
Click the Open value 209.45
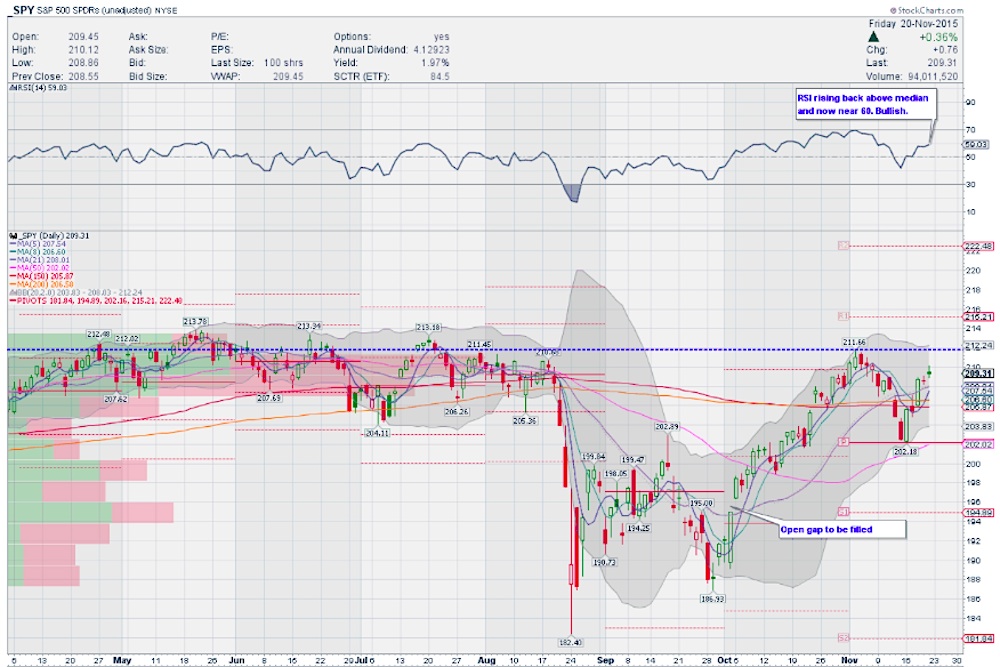tap(84, 37)
